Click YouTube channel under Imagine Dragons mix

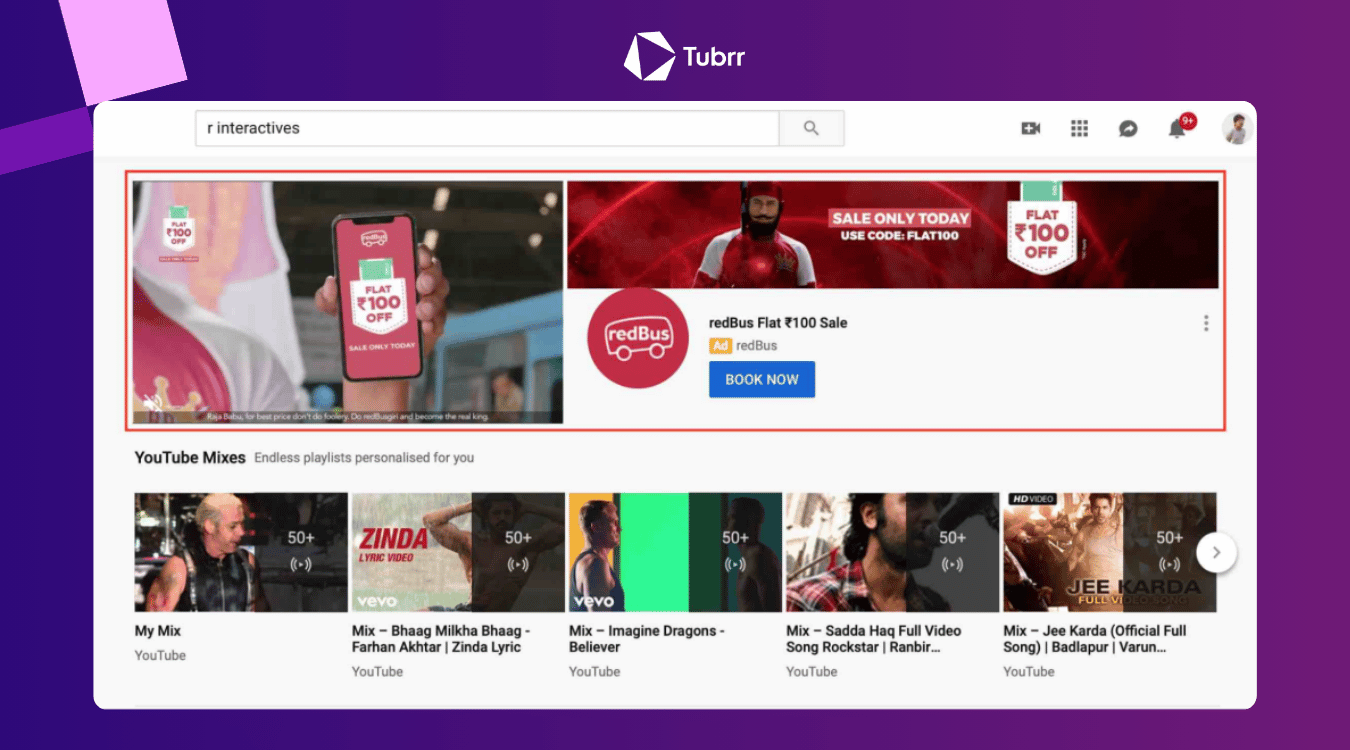pos(594,671)
